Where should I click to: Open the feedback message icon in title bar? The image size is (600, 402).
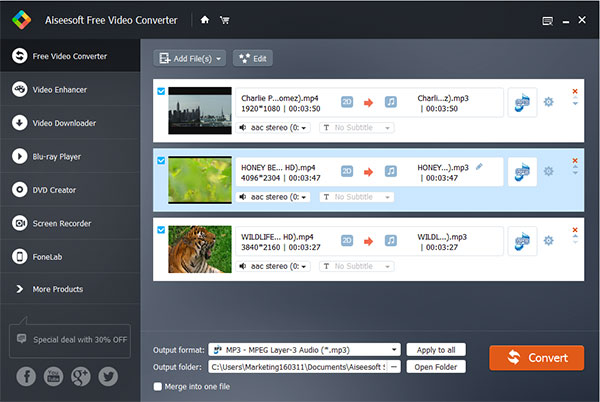coord(548,21)
